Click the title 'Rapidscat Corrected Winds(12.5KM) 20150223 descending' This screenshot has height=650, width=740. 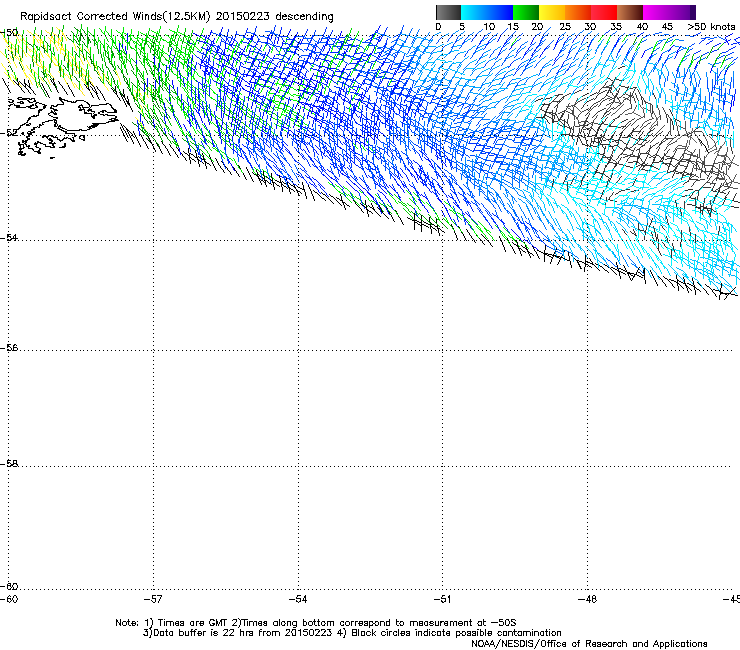coord(177,17)
